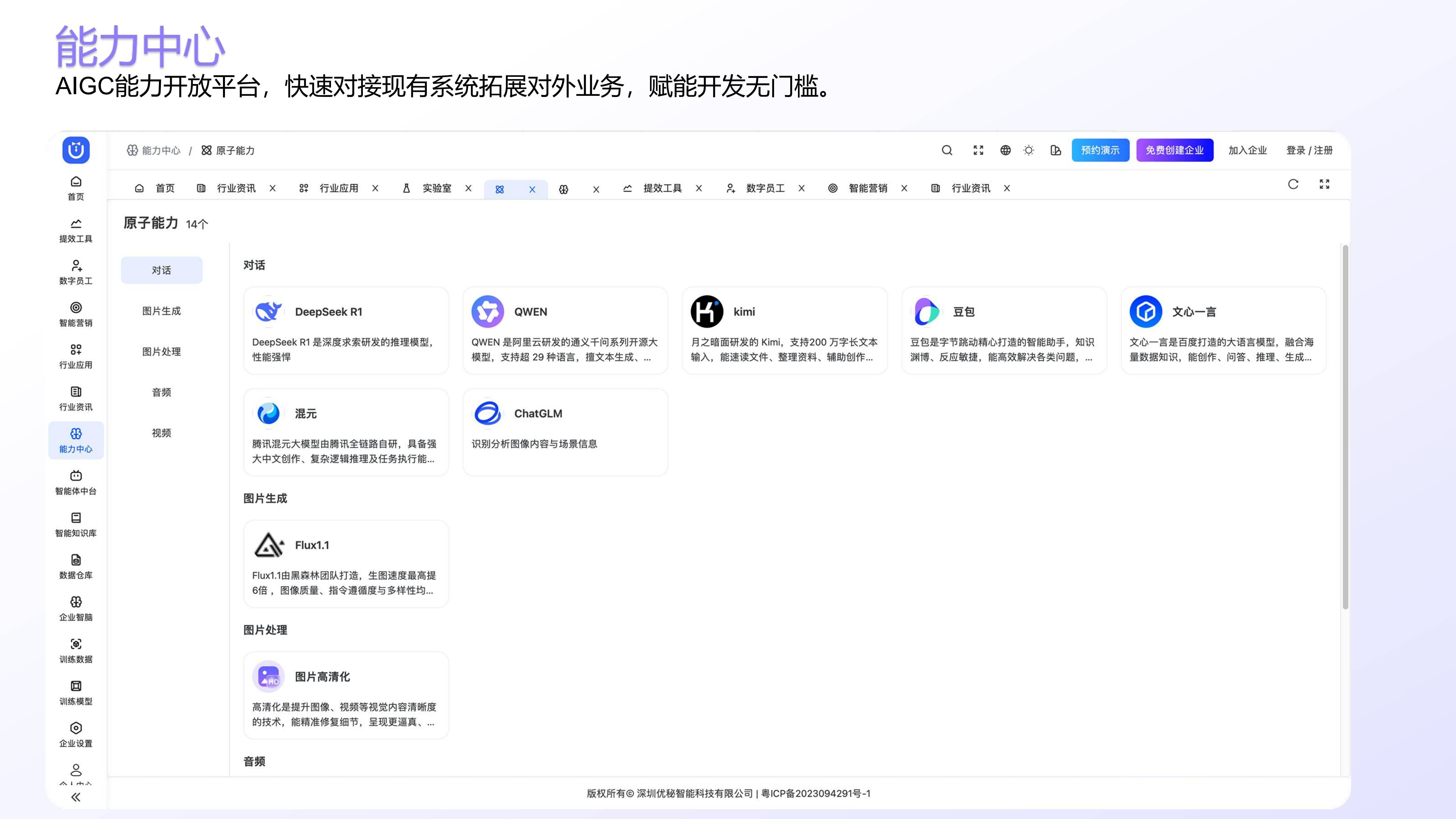
Task: Collapse the sidebar with double-chevron arrow
Action: (x=76, y=797)
